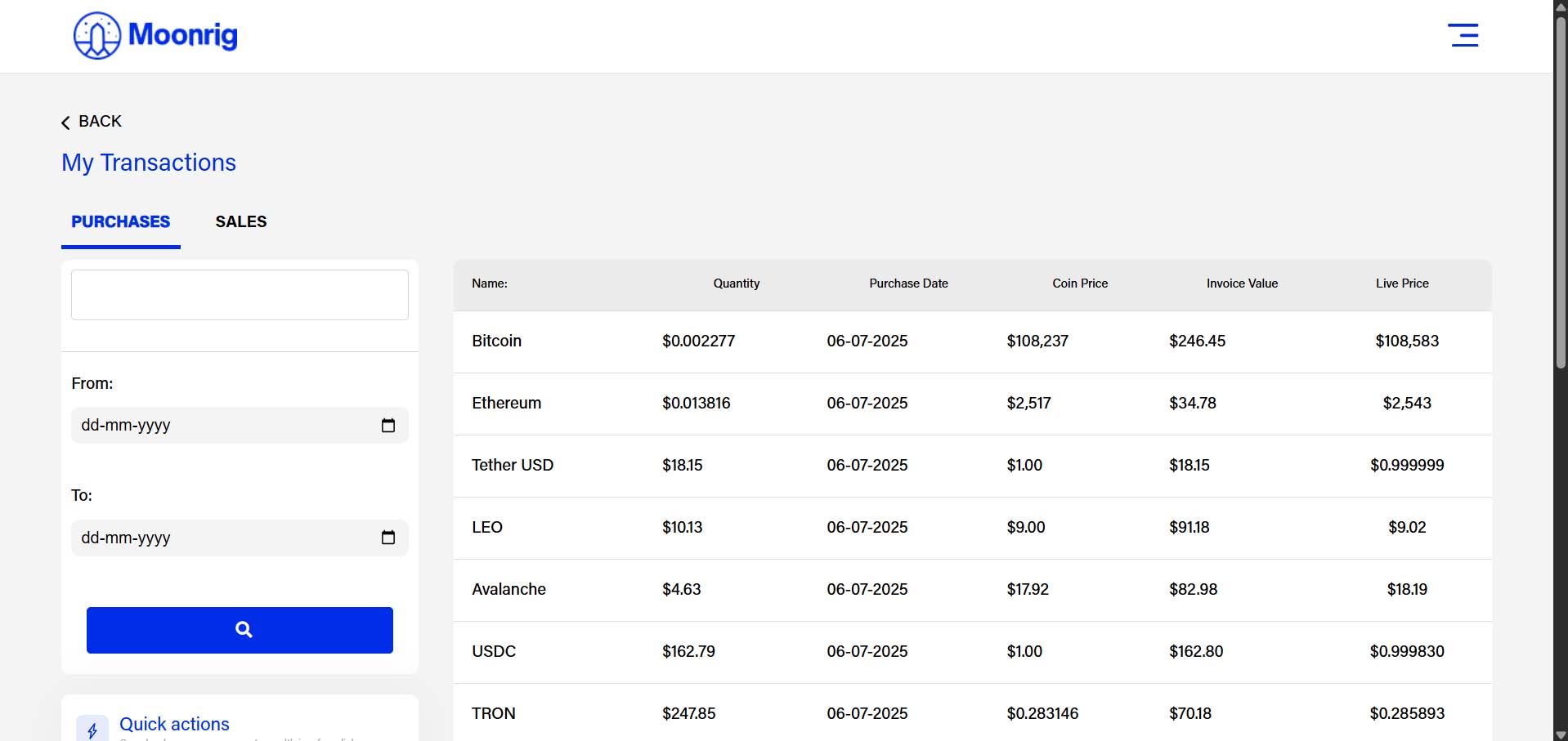Click scrollbar down arrow

pos(1561,734)
